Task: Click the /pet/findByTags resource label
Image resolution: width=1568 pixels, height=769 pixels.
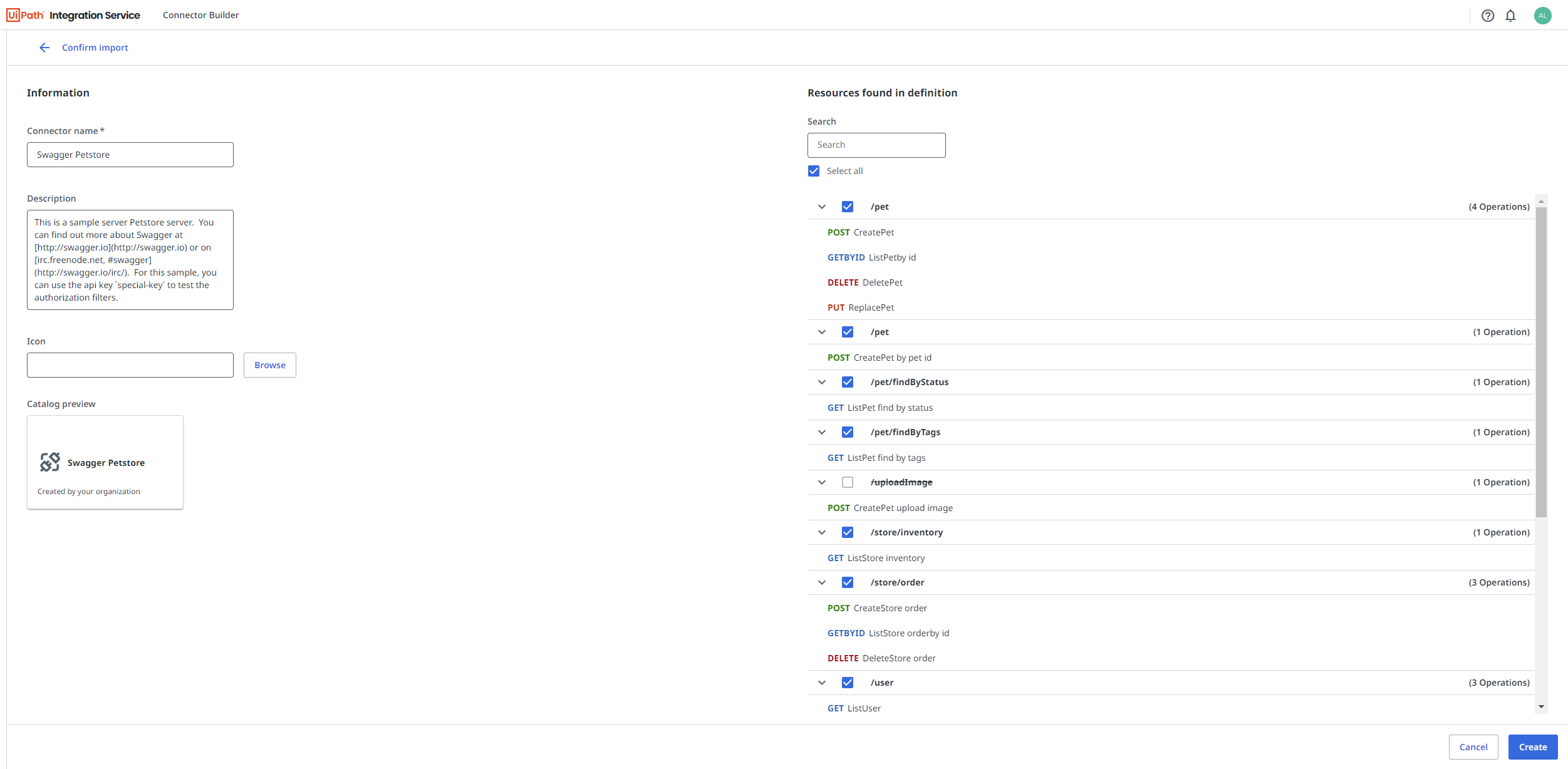Action: coord(905,432)
